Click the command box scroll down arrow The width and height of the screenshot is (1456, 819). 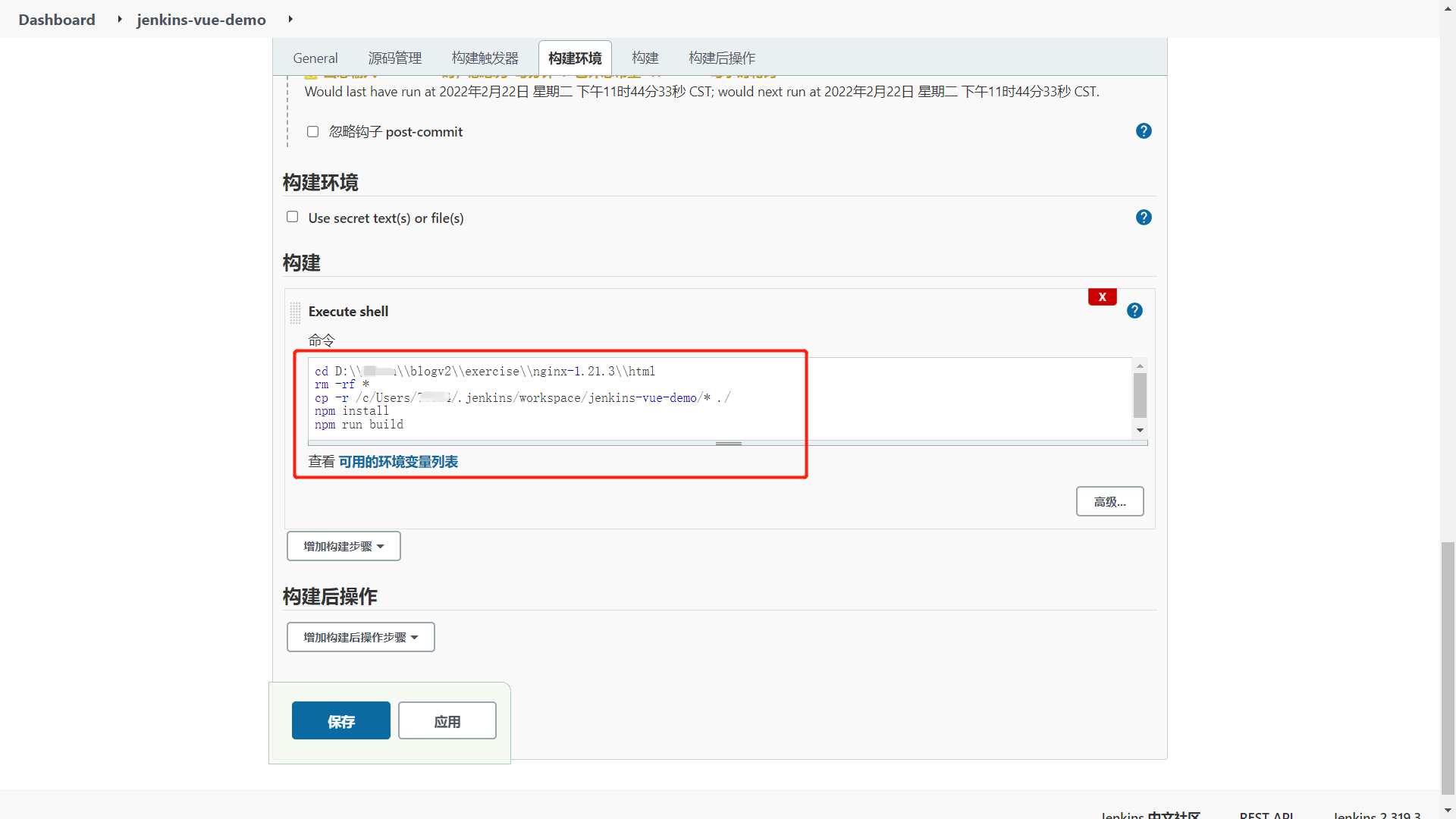click(x=1140, y=430)
